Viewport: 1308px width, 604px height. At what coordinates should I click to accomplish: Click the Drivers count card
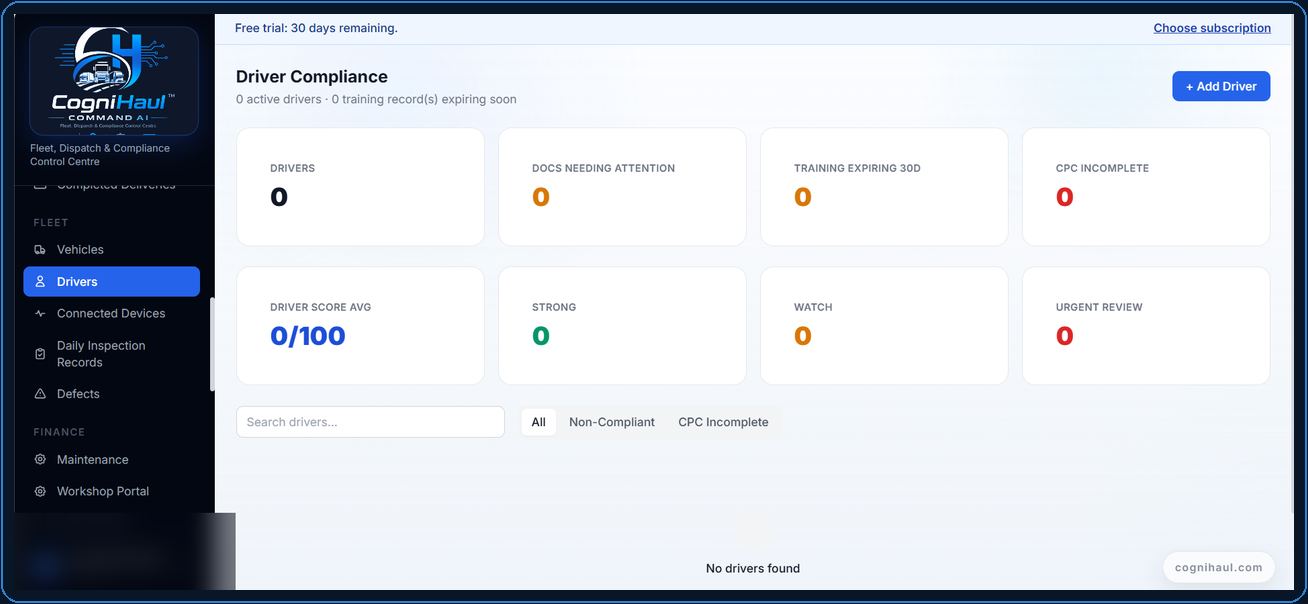360,187
